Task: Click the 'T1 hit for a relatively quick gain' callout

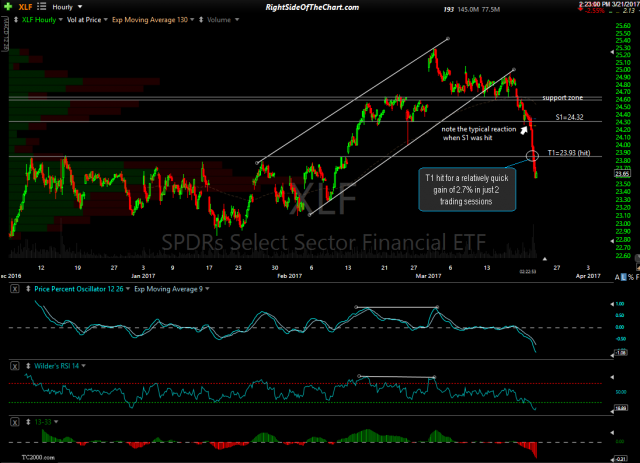Action: click(467, 190)
